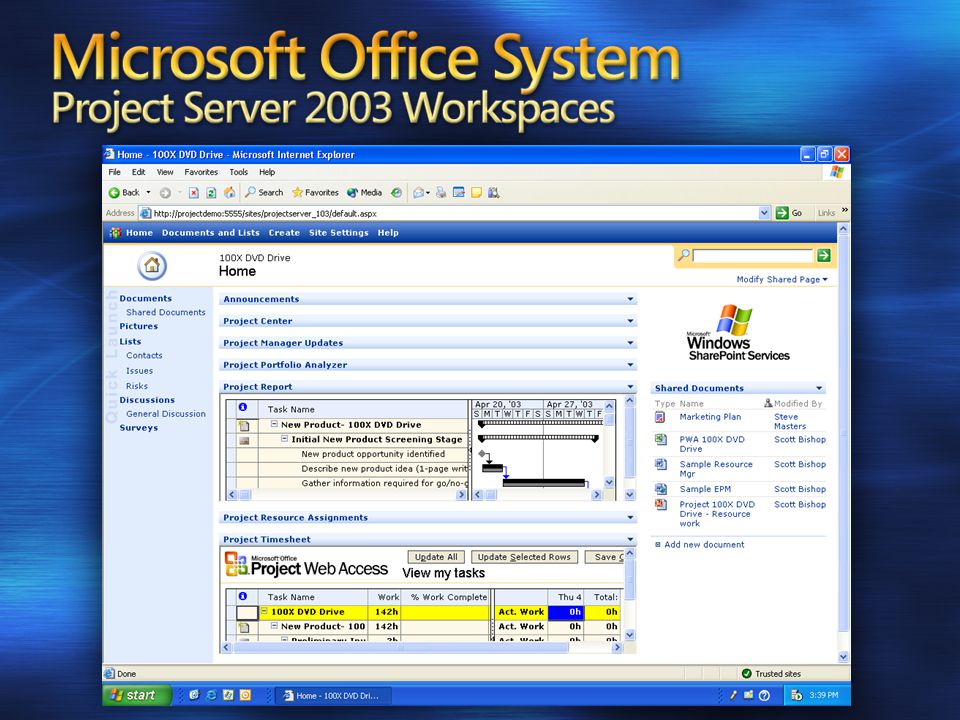Open the Project Resource Assignments dropdown arrow
This screenshot has height=720, width=960.
[x=630, y=517]
